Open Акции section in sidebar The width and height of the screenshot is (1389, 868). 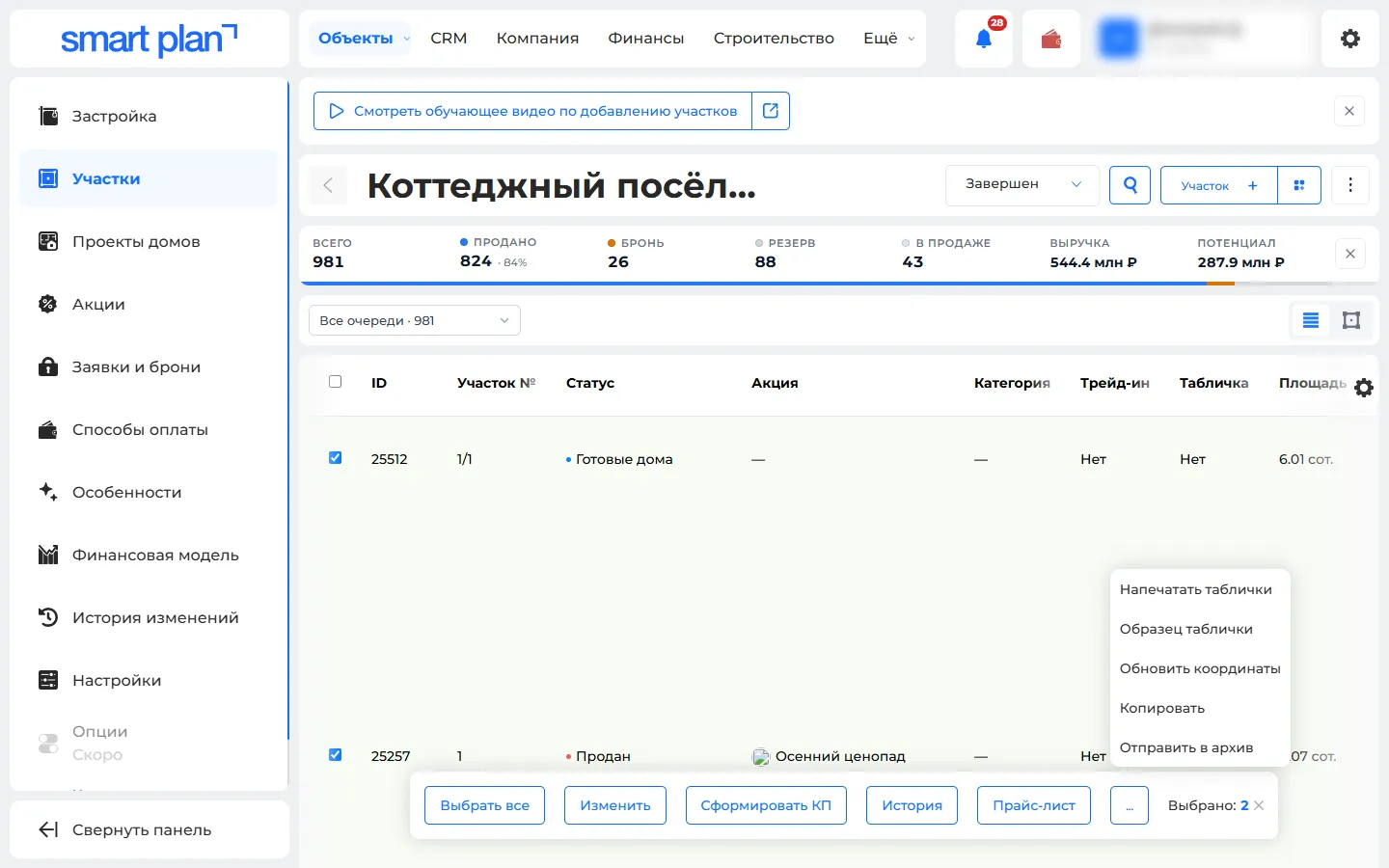click(x=149, y=304)
